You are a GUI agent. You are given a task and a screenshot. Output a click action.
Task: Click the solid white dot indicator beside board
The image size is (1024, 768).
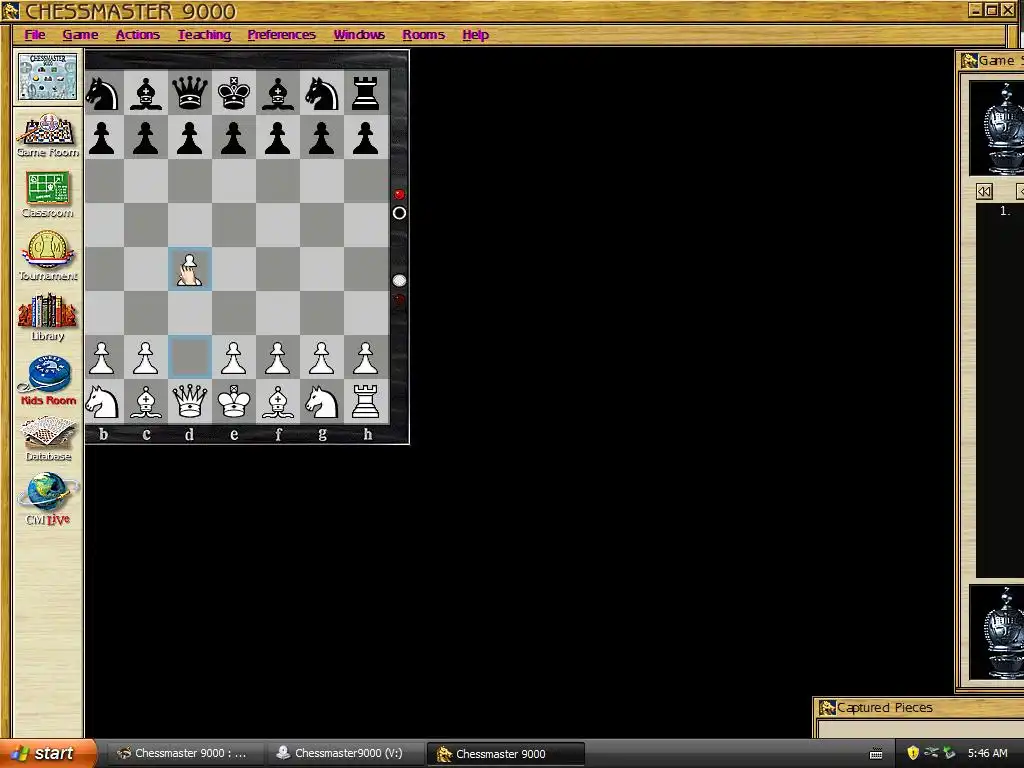tap(399, 280)
